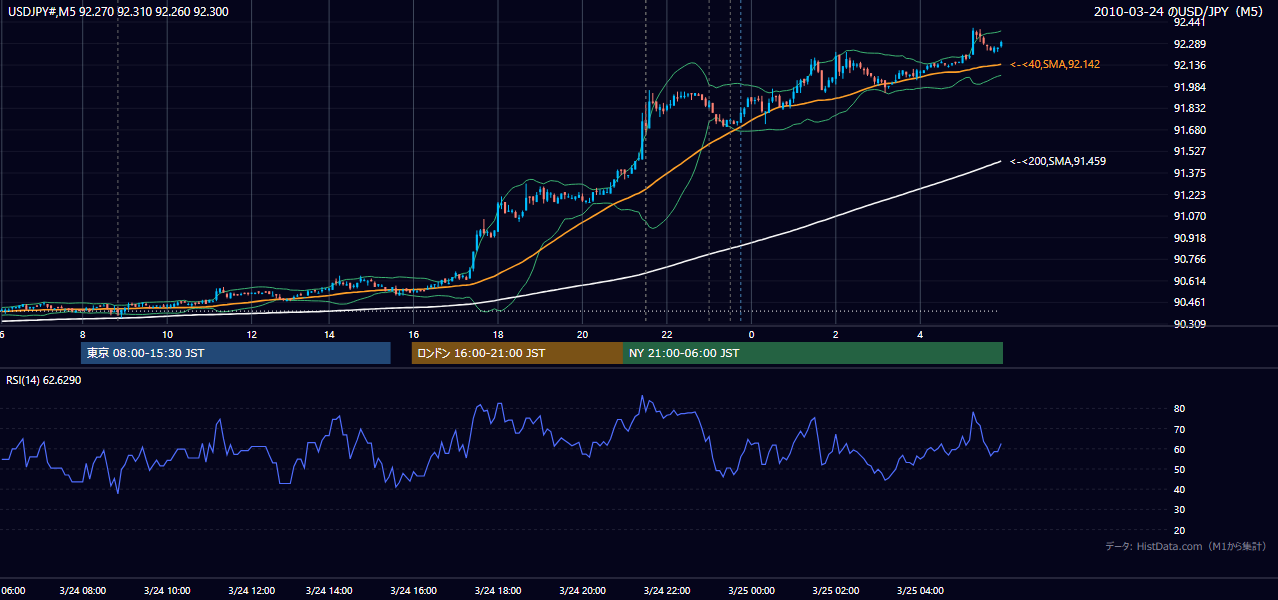Click hour tick 16 under the price chart
1278x600 pixels.
coord(413,334)
